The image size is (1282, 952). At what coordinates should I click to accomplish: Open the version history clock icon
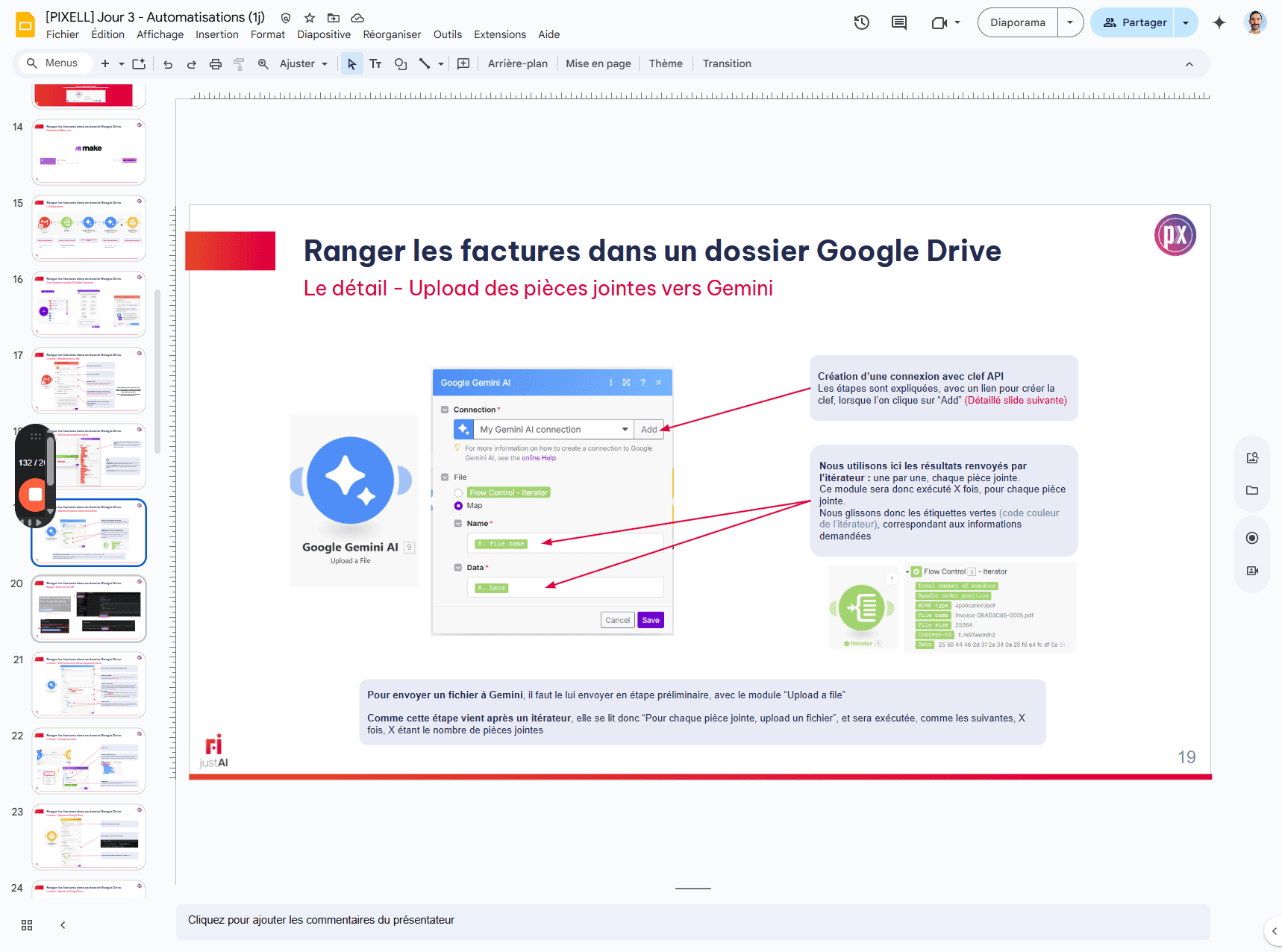pyautogui.click(x=862, y=22)
